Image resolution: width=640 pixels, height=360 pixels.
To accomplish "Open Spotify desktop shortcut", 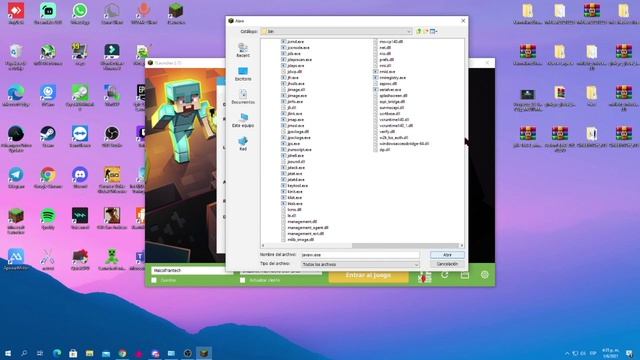I will pos(48,218).
